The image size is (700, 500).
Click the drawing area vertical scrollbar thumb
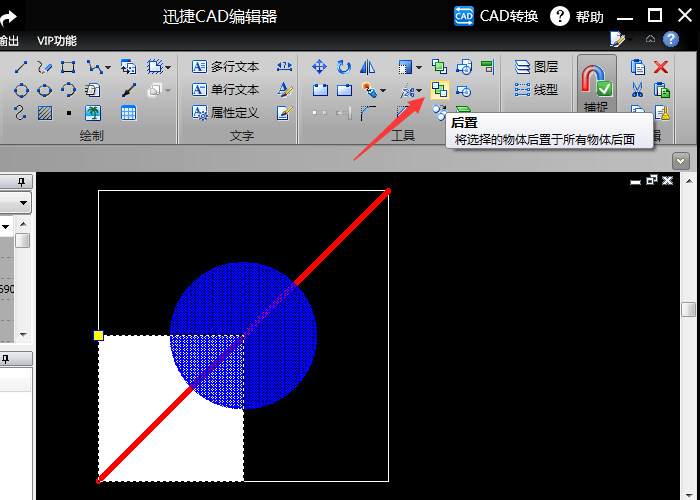pyautogui.click(x=689, y=309)
